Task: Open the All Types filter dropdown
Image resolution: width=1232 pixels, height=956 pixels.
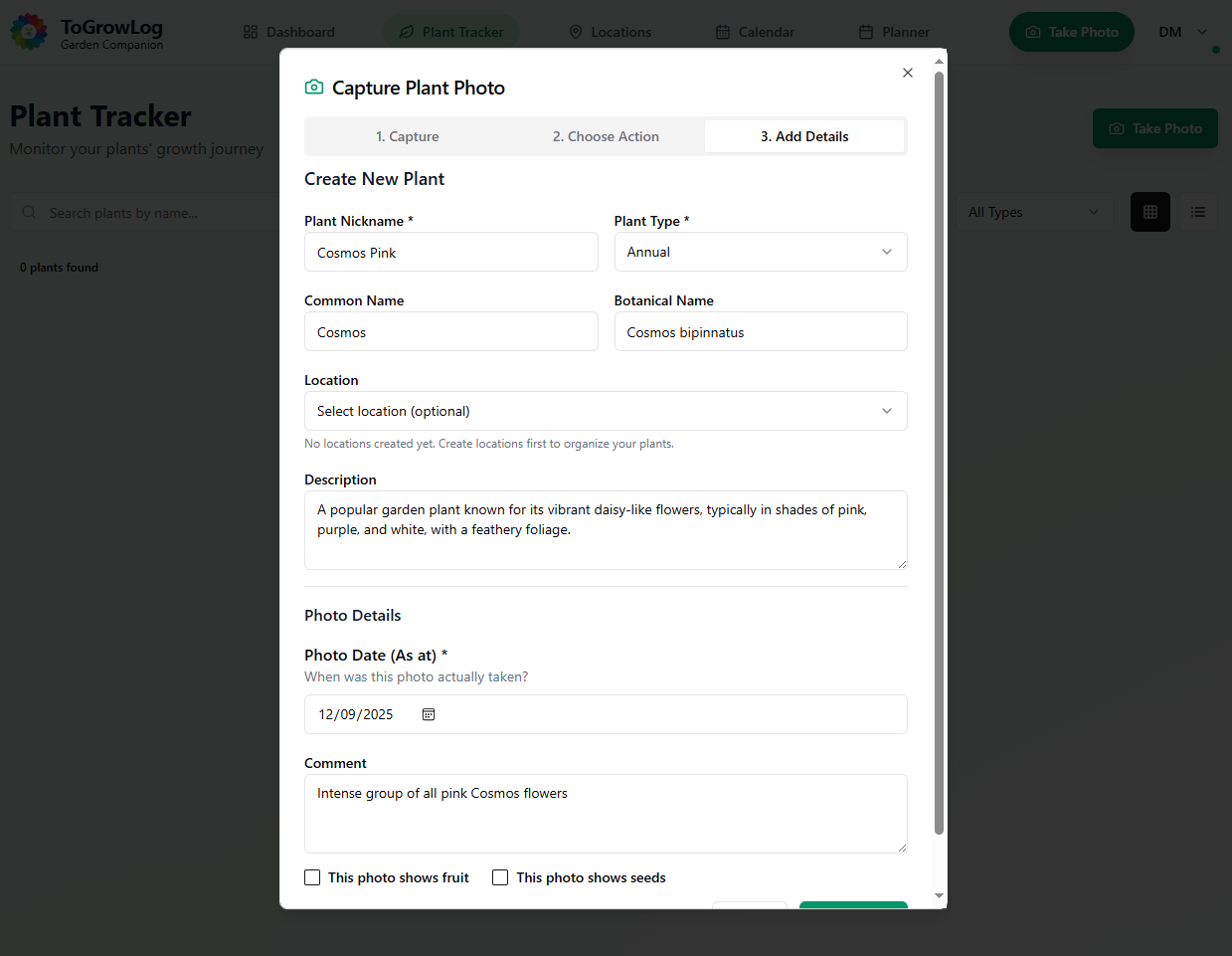Action: tap(1033, 212)
